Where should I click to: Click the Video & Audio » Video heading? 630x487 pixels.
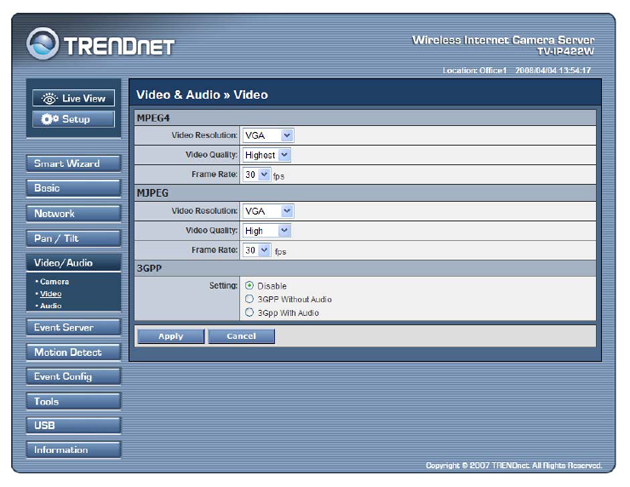(x=202, y=95)
